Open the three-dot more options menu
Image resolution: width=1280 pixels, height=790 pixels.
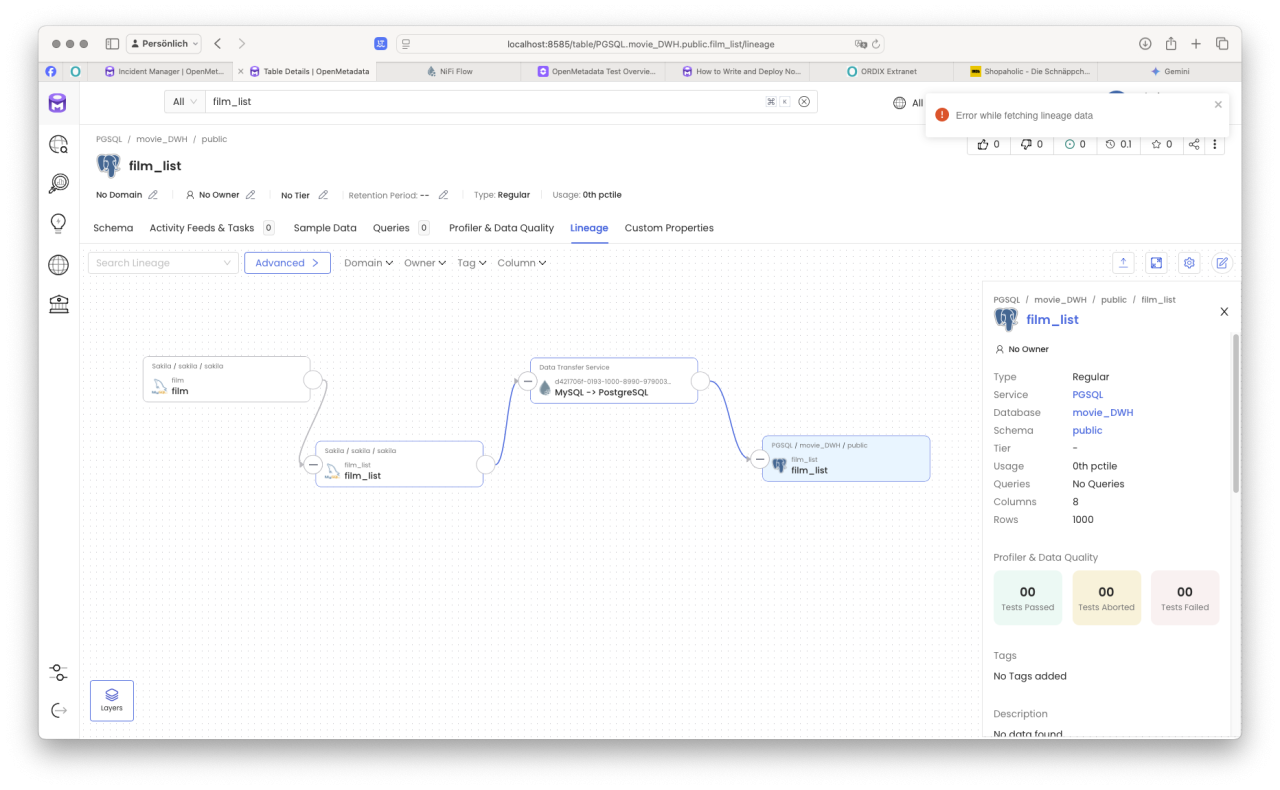1215,144
